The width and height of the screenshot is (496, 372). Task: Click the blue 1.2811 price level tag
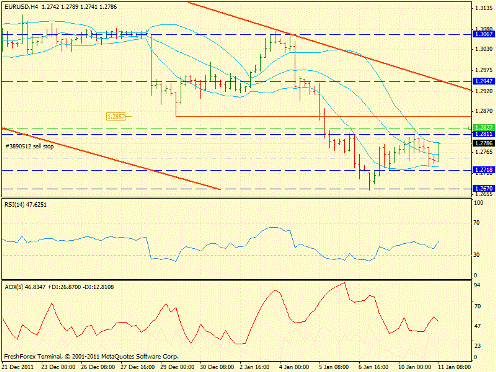pyautogui.click(x=484, y=134)
